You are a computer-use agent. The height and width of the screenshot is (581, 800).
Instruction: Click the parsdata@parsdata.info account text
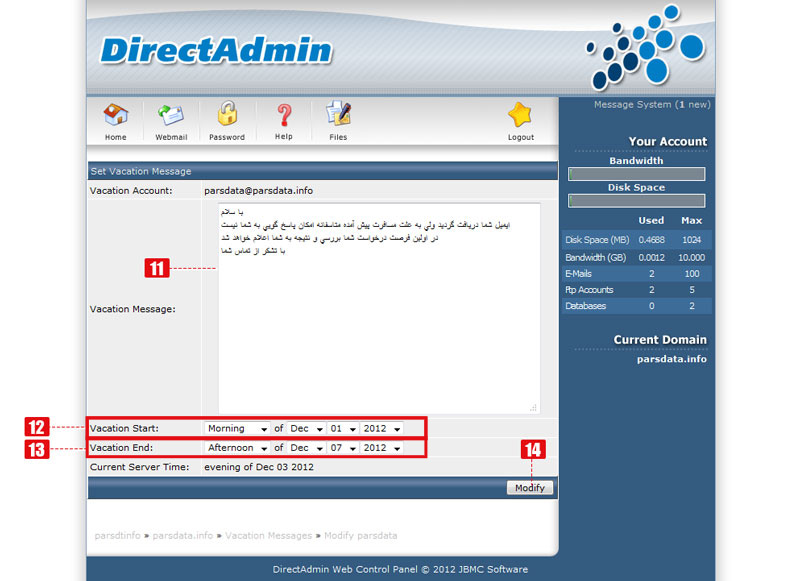click(258, 191)
